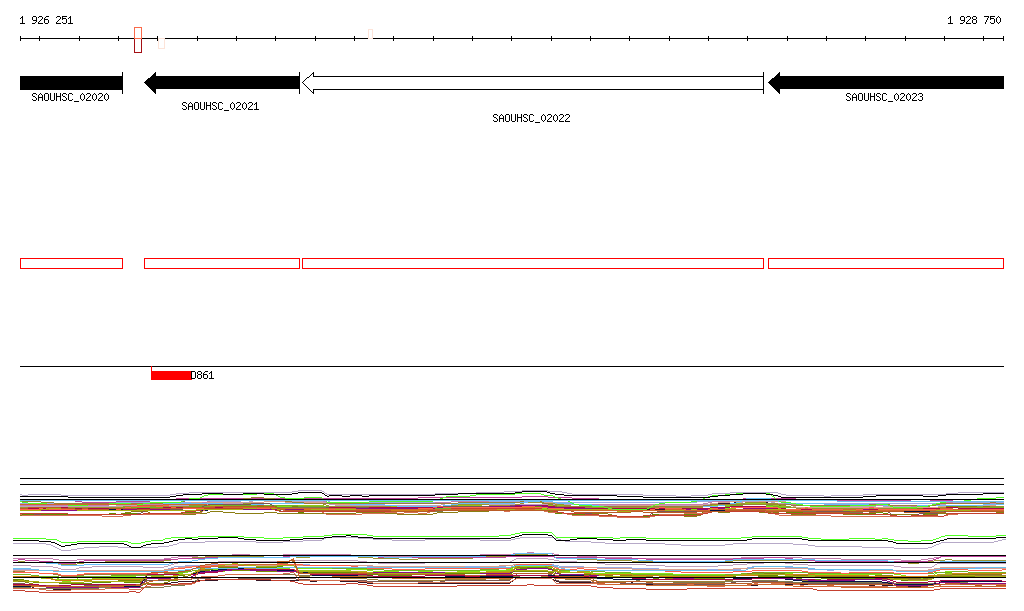Click the end coordinate 1 928 750
This screenshot has width=1024, height=611.
(974, 20)
